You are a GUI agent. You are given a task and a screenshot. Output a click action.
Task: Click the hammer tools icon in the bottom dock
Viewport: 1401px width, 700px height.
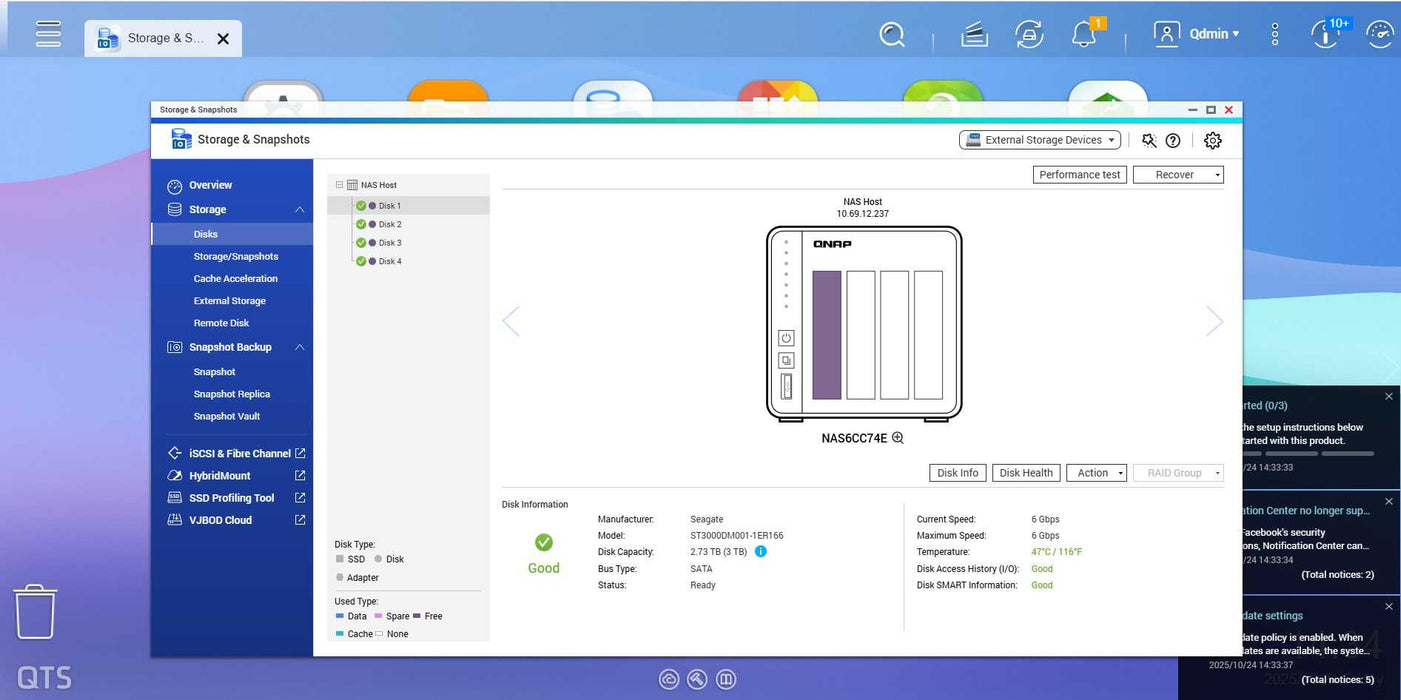point(697,679)
